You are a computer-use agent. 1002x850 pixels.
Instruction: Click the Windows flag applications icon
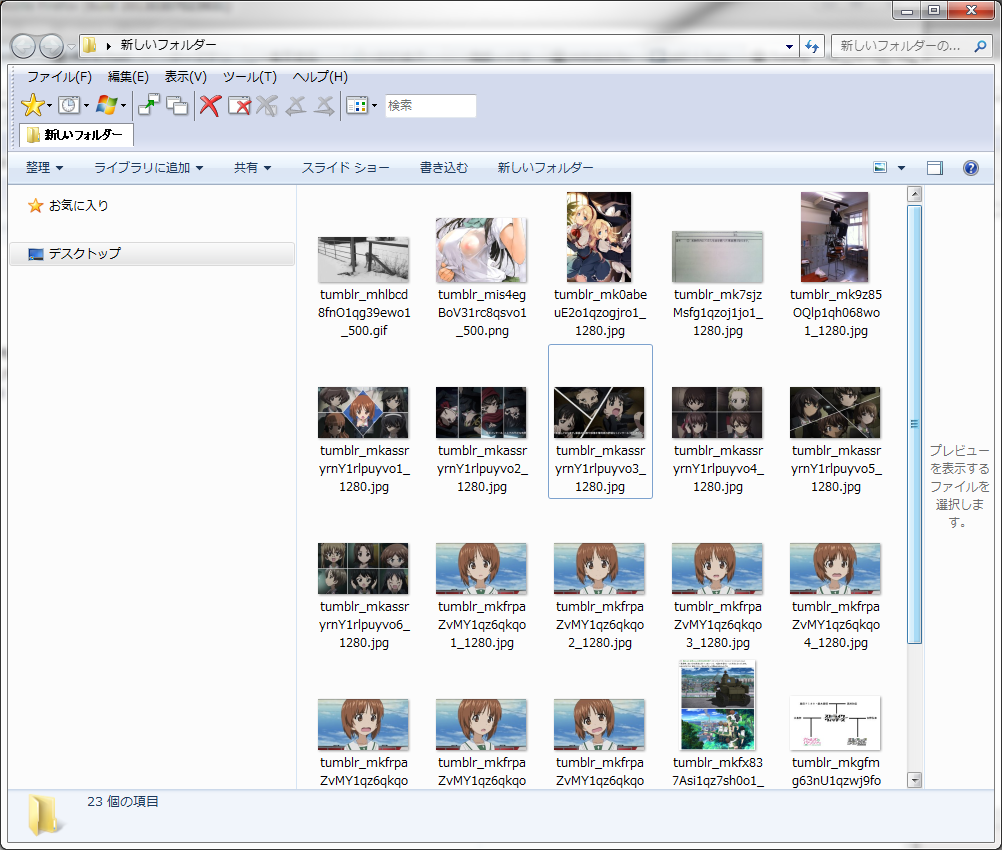106,105
